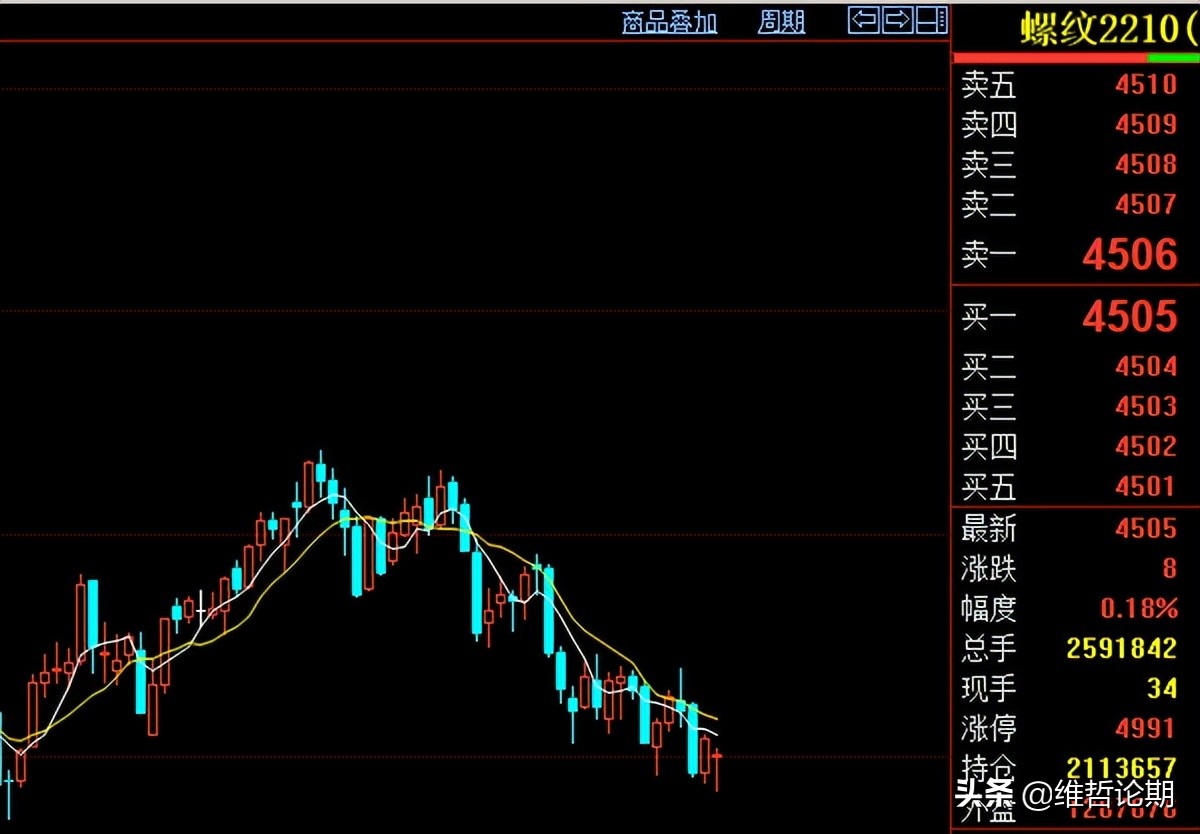Image resolution: width=1200 pixels, height=834 pixels.
Task: Select the 卖二 row label
Action: pyautogui.click(x=988, y=205)
